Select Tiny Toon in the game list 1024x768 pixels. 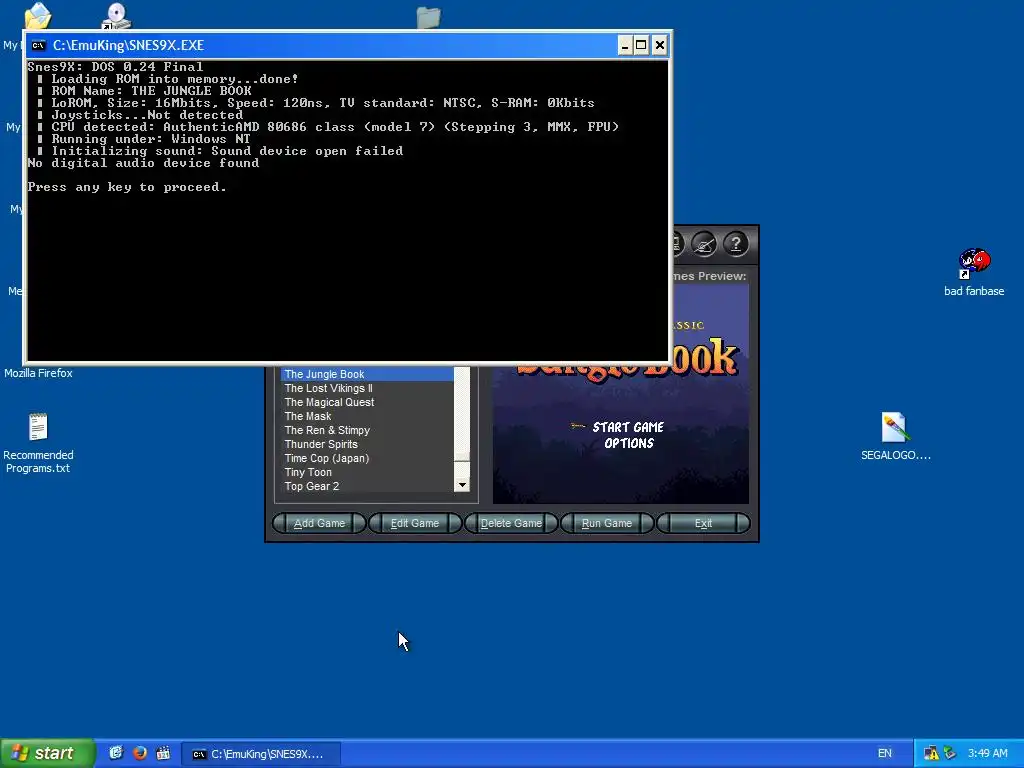click(x=367, y=472)
